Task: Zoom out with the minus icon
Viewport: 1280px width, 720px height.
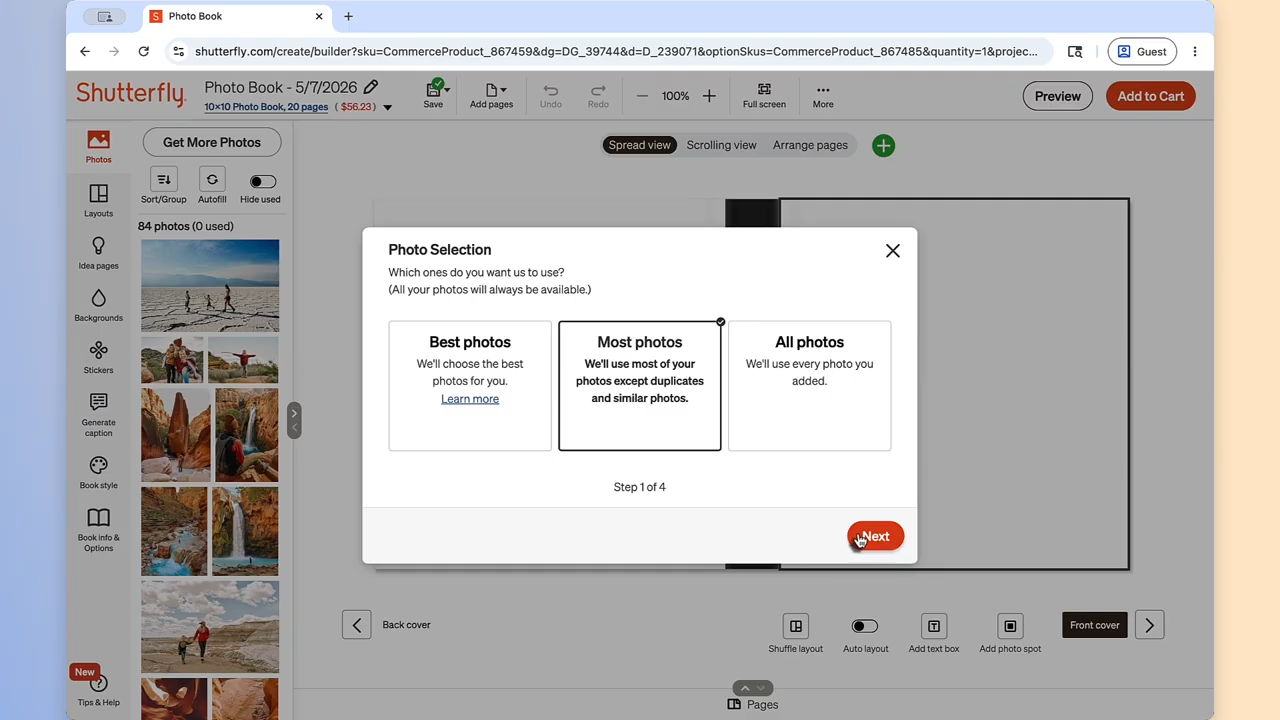Action: [642, 96]
